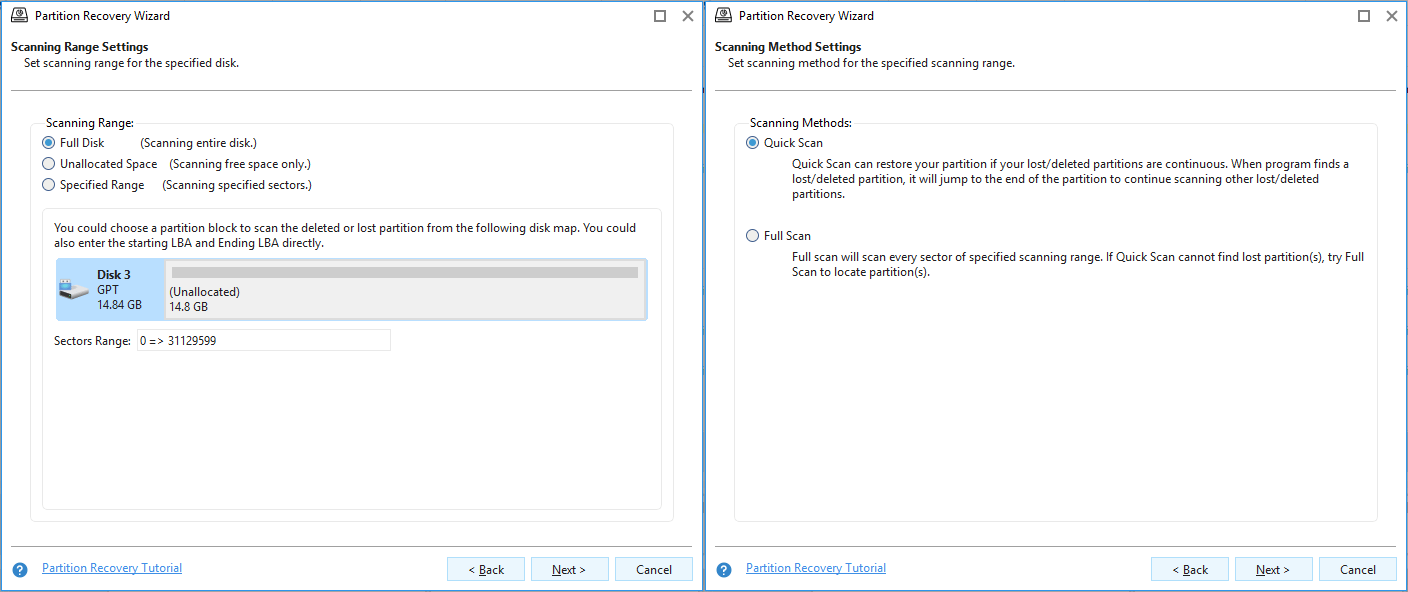Select the Disk 3 GPT disk entry

point(110,290)
